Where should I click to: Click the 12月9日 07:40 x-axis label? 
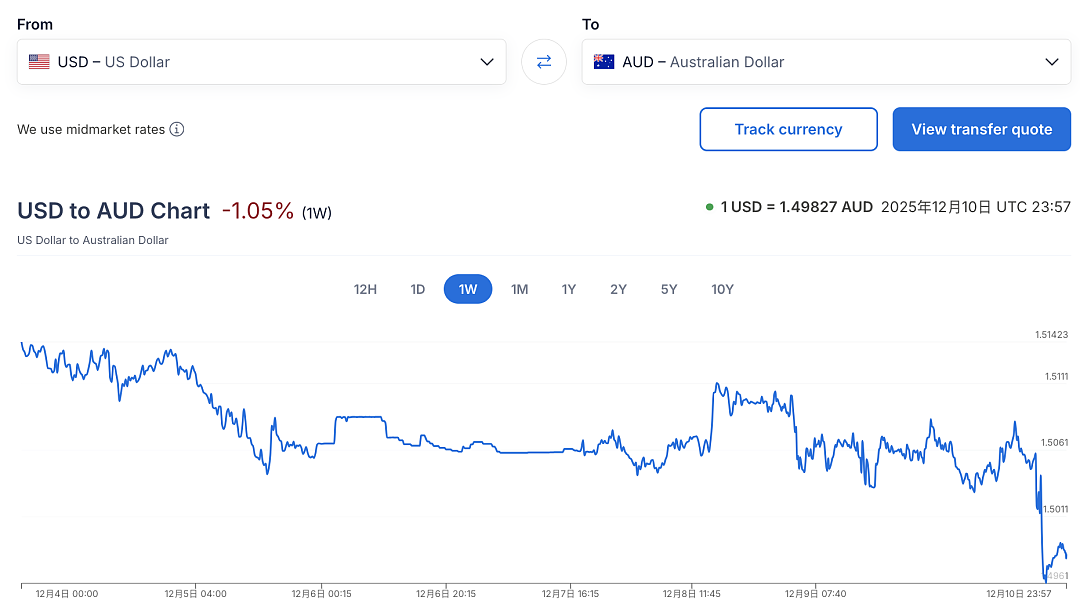point(816,594)
